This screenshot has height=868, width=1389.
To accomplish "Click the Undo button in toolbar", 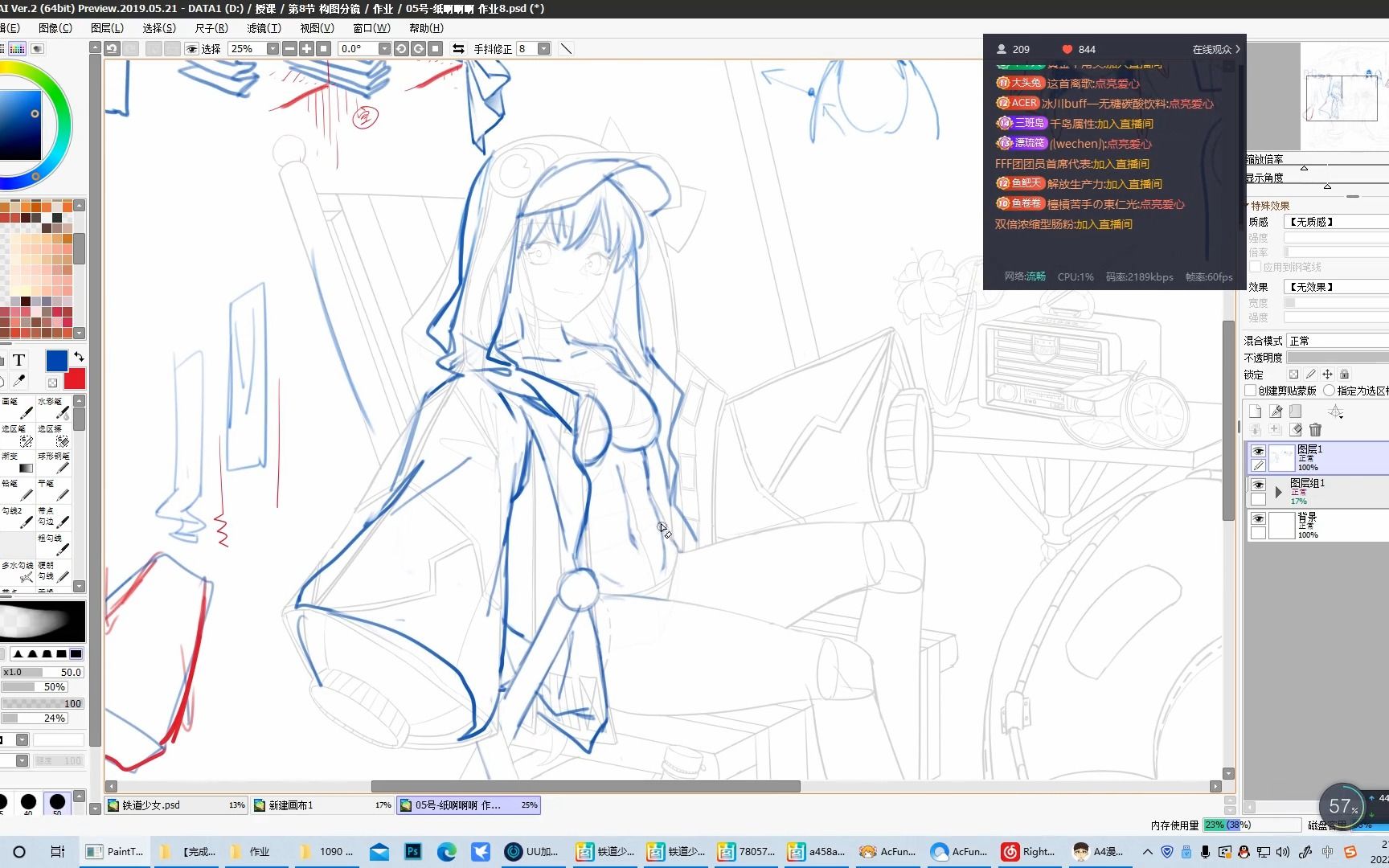I will [x=112, y=48].
